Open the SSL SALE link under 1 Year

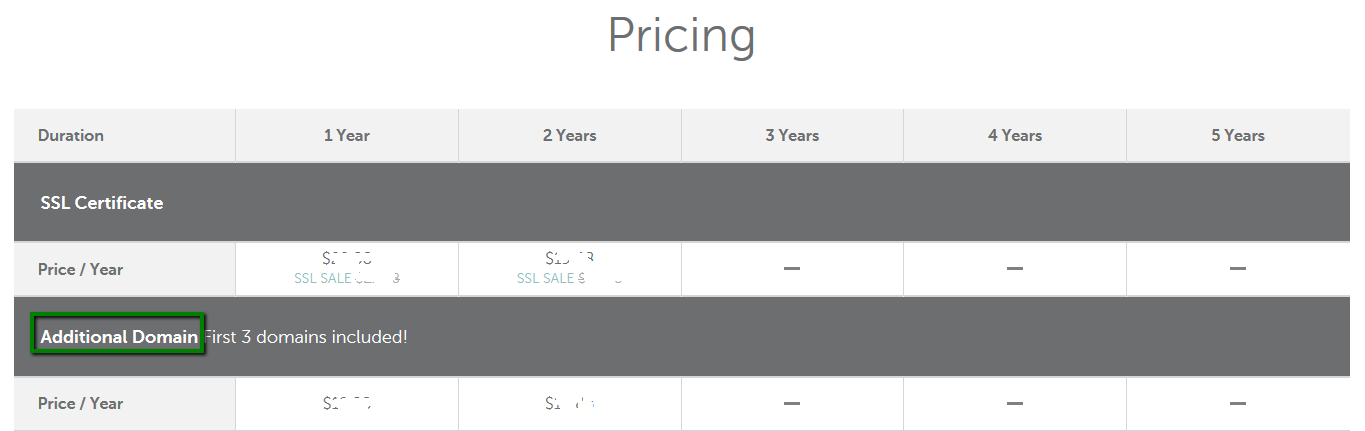[x=347, y=278]
